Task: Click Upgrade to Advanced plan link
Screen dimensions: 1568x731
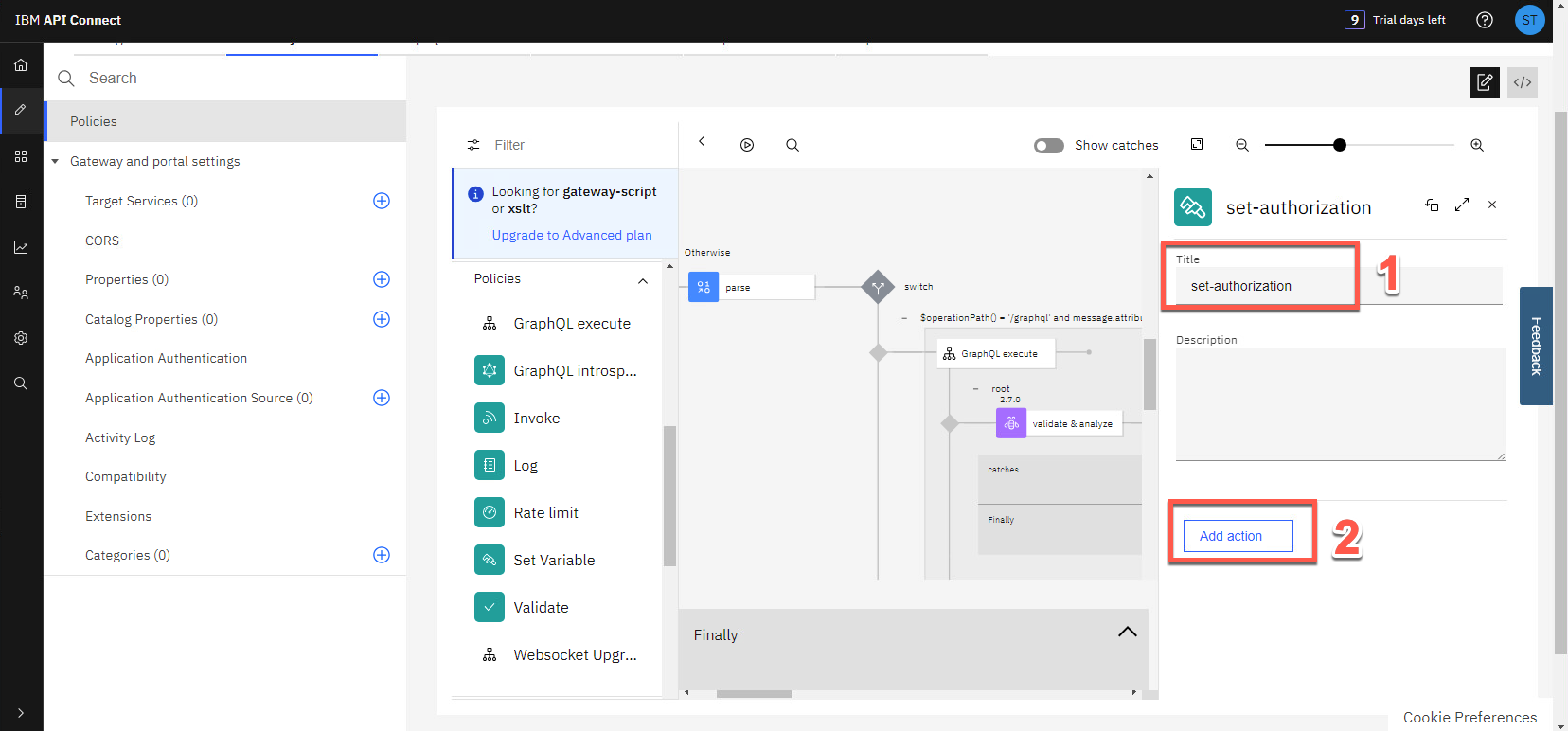Action: click(x=571, y=235)
